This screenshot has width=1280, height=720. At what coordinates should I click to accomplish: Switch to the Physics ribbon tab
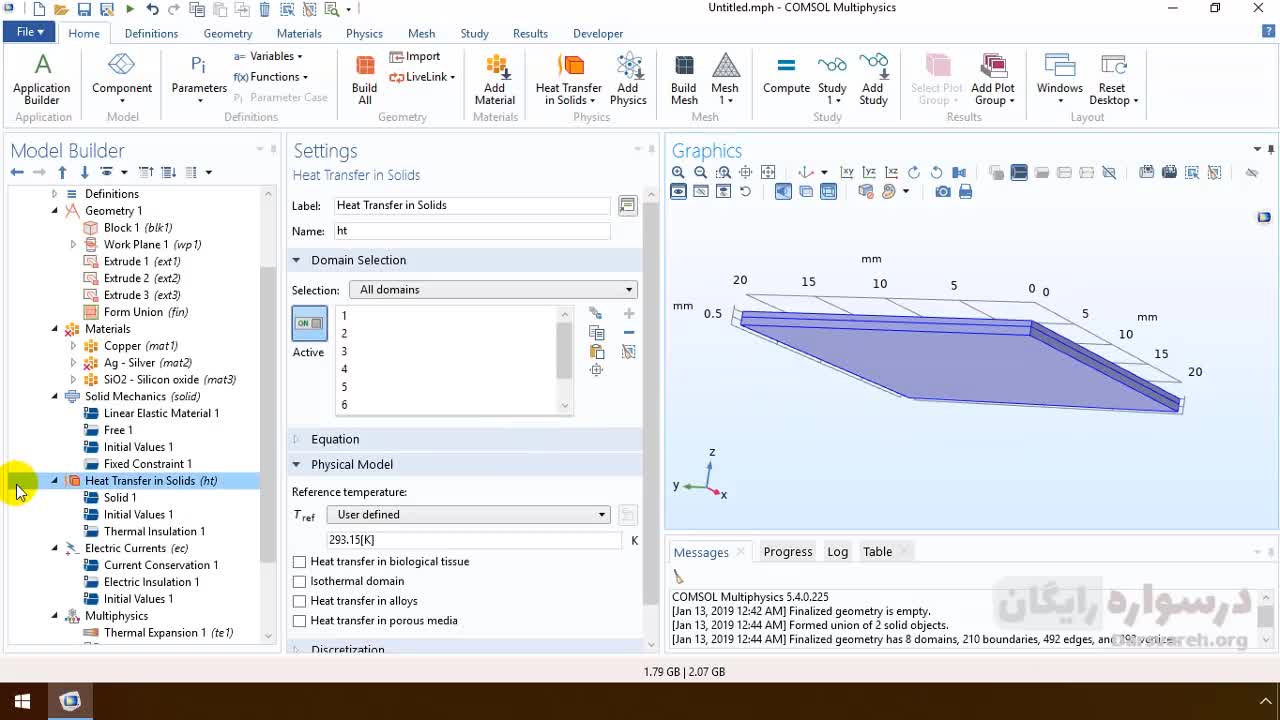364,33
